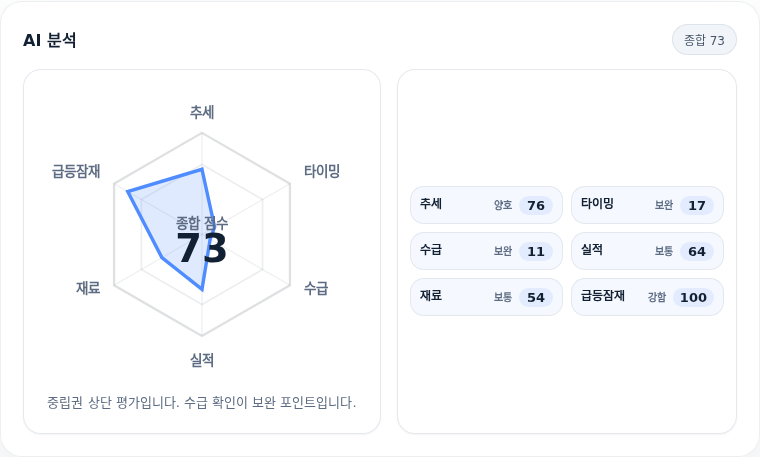The height and width of the screenshot is (457, 760).
Task: Click the 11 score pill for 수급
Action: 536,252
